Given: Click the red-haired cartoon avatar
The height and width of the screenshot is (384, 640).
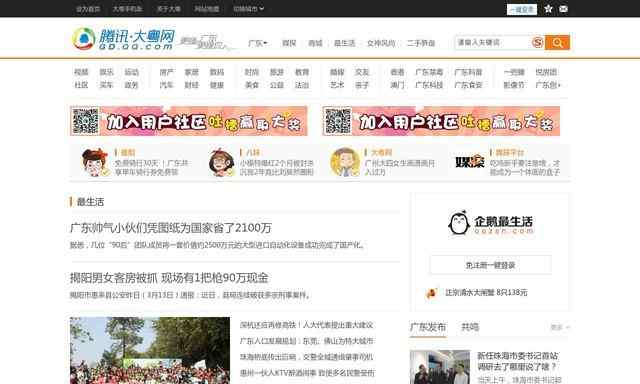Looking at the screenshot, I should 95,162.
